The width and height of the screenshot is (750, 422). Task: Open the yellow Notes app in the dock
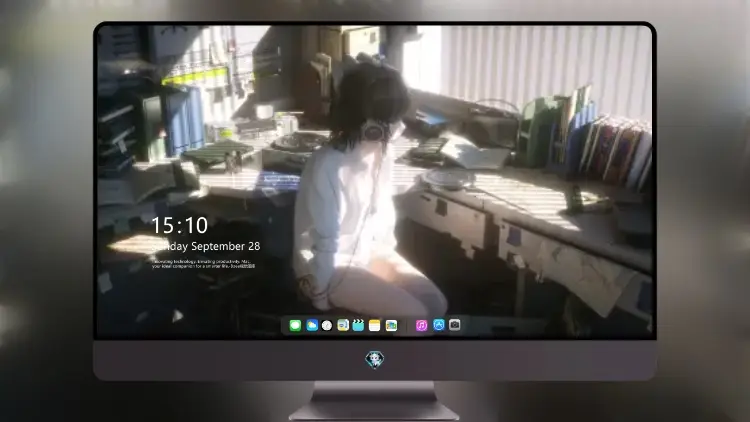pyautogui.click(x=375, y=325)
